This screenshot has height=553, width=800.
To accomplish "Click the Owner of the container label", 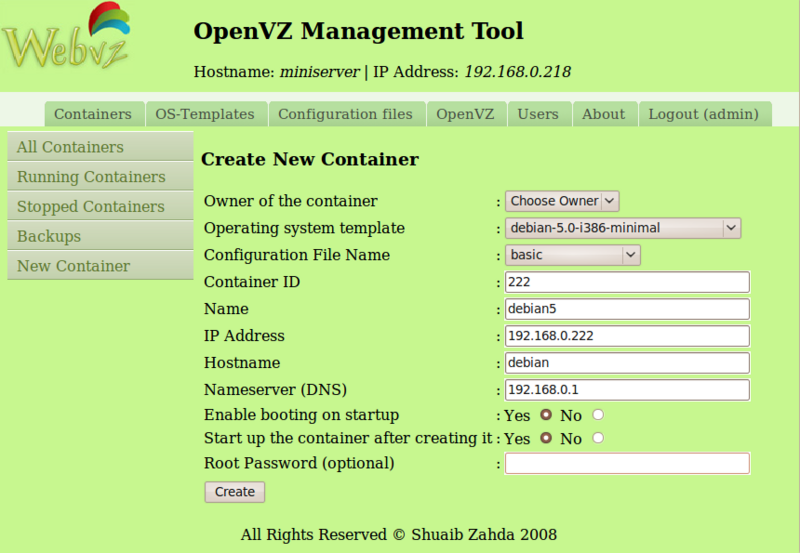I will click(291, 201).
